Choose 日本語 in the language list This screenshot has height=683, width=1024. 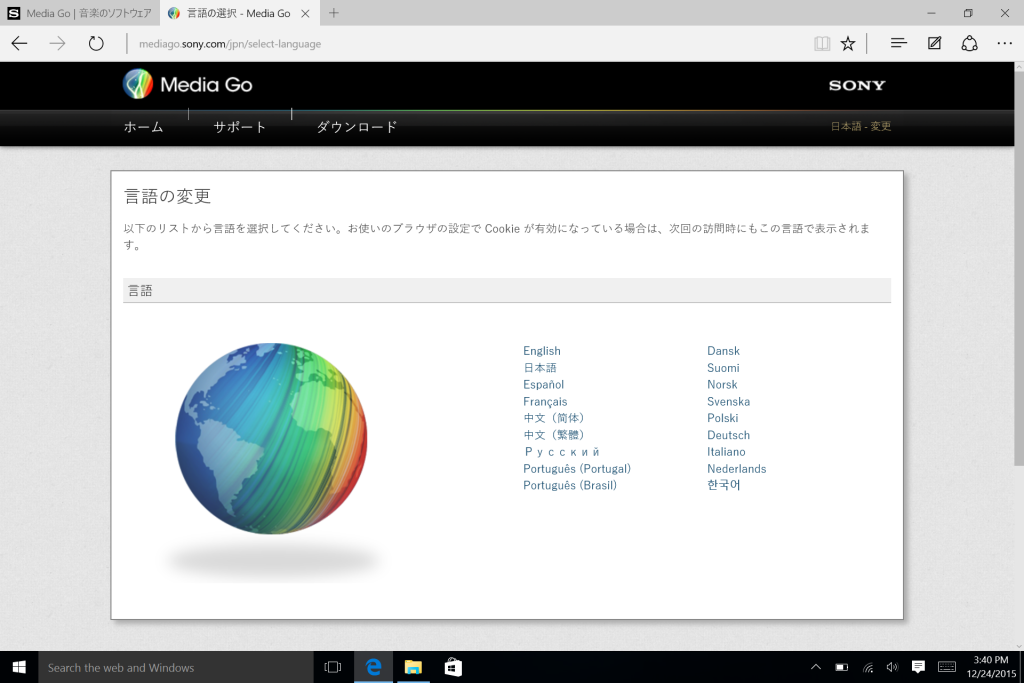(x=539, y=368)
